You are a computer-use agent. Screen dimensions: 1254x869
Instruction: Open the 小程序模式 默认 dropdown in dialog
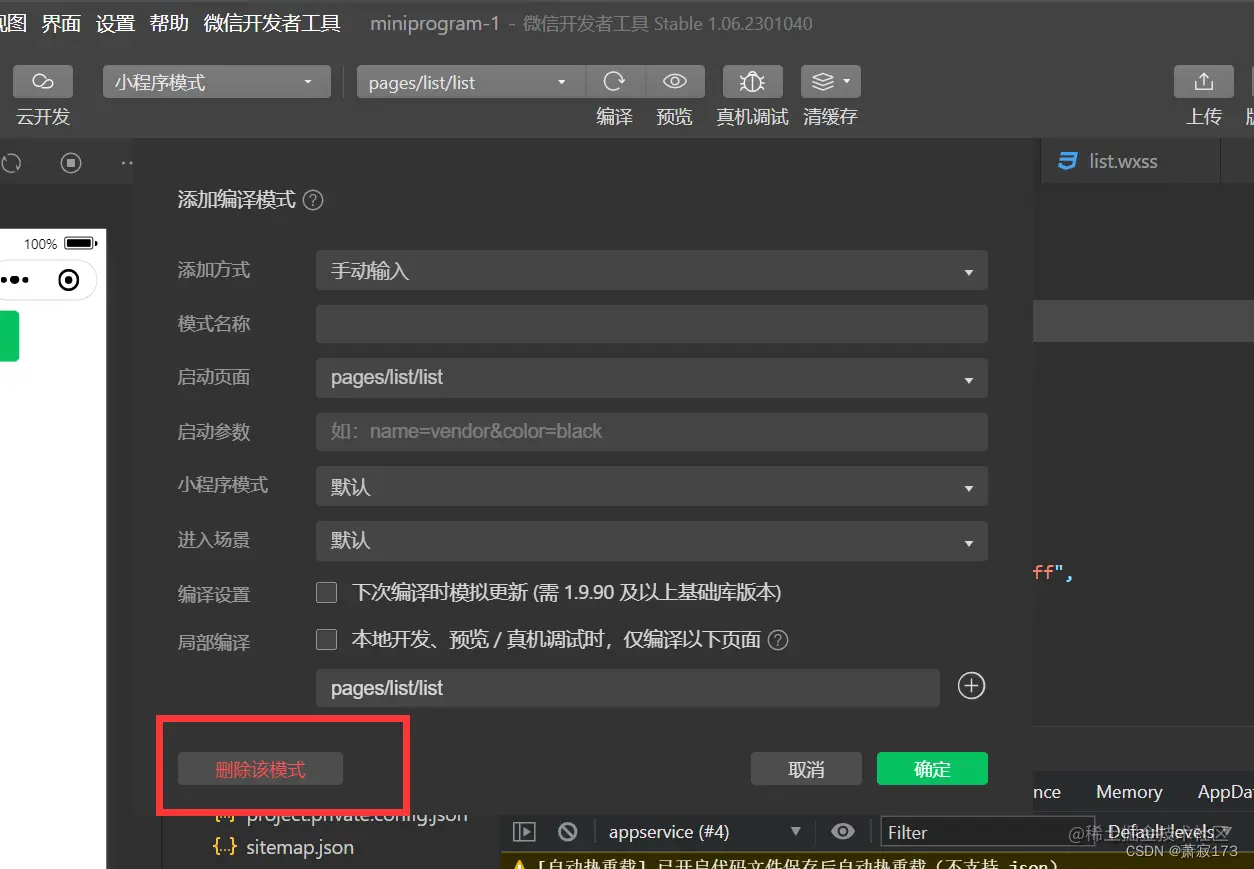click(x=652, y=486)
